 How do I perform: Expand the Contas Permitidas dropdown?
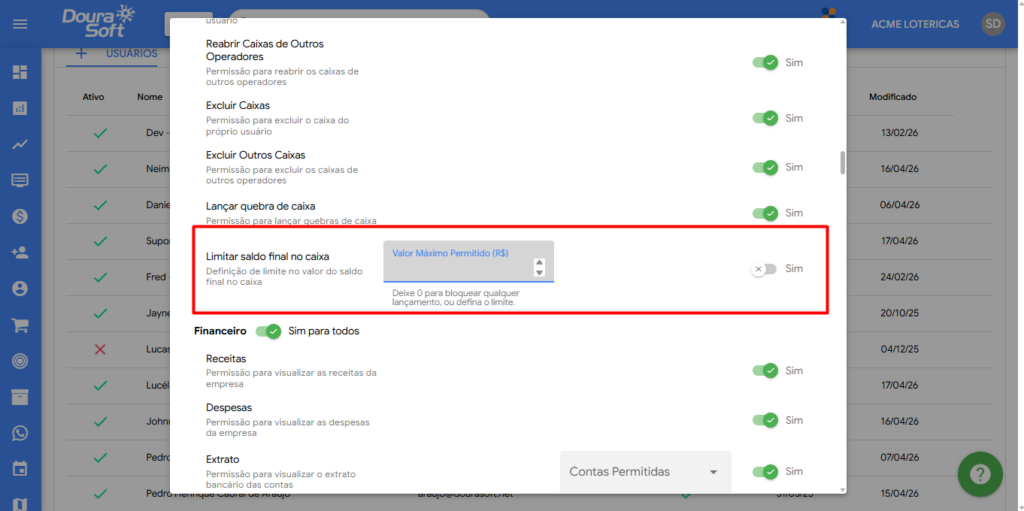tap(645, 472)
